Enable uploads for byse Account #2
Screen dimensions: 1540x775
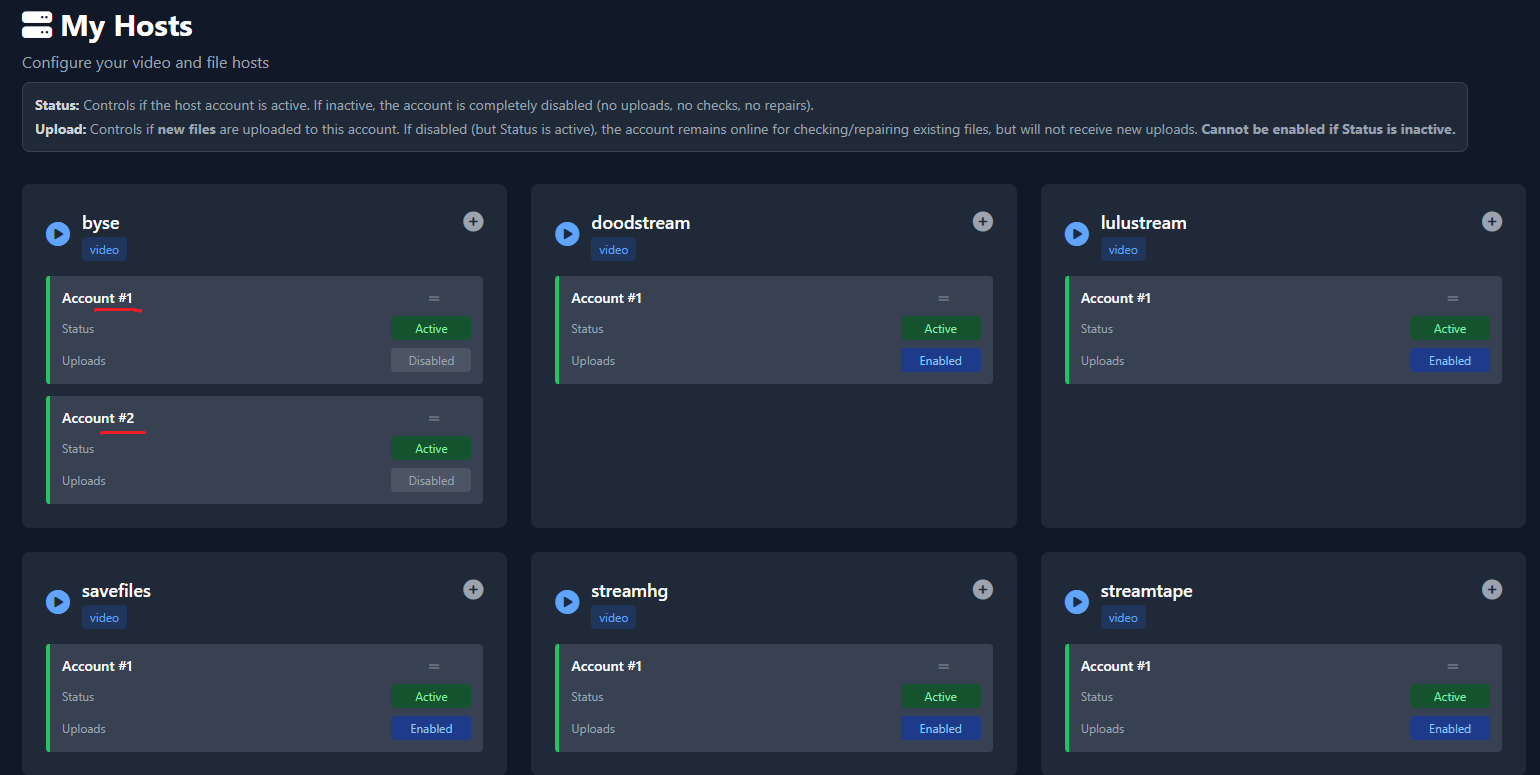[x=431, y=481]
